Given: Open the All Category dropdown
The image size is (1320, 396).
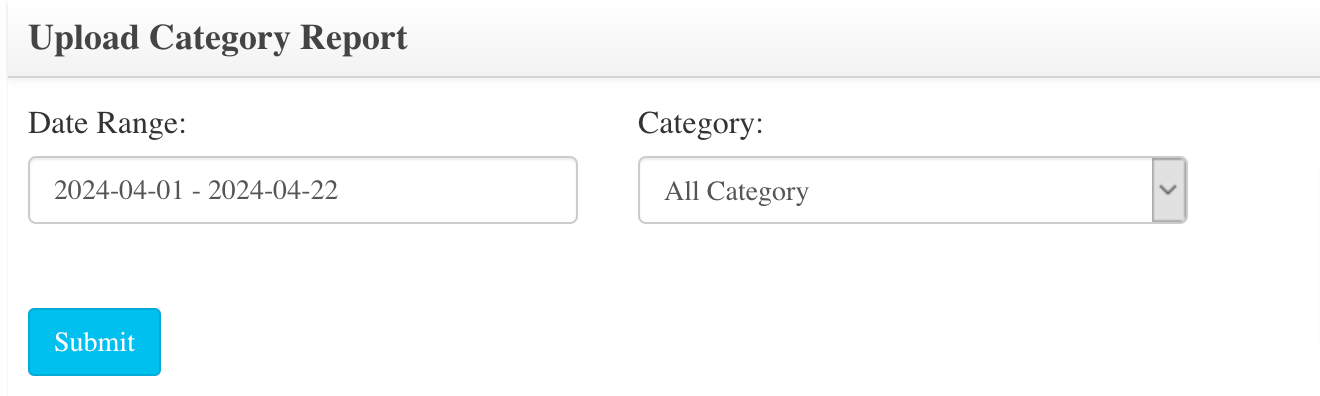Looking at the screenshot, I should coord(912,190).
